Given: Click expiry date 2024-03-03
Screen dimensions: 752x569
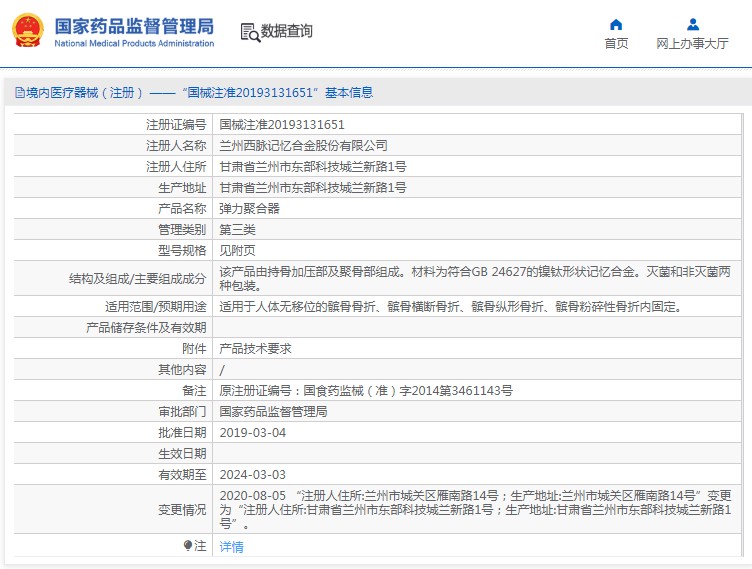Looking at the screenshot, I should (x=253, y=474).
